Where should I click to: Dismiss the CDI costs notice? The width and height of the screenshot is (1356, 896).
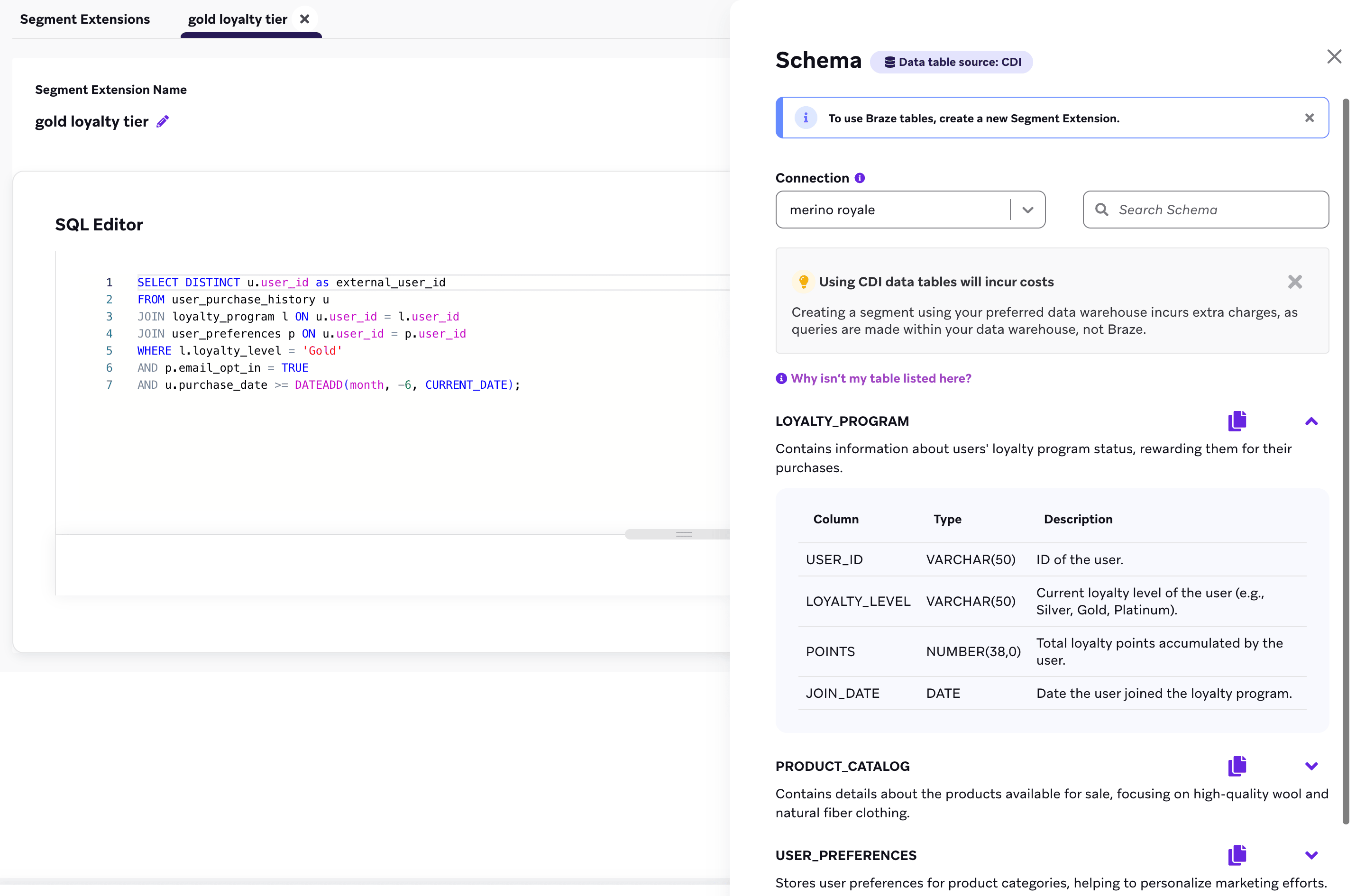[x=1294, y=282]
